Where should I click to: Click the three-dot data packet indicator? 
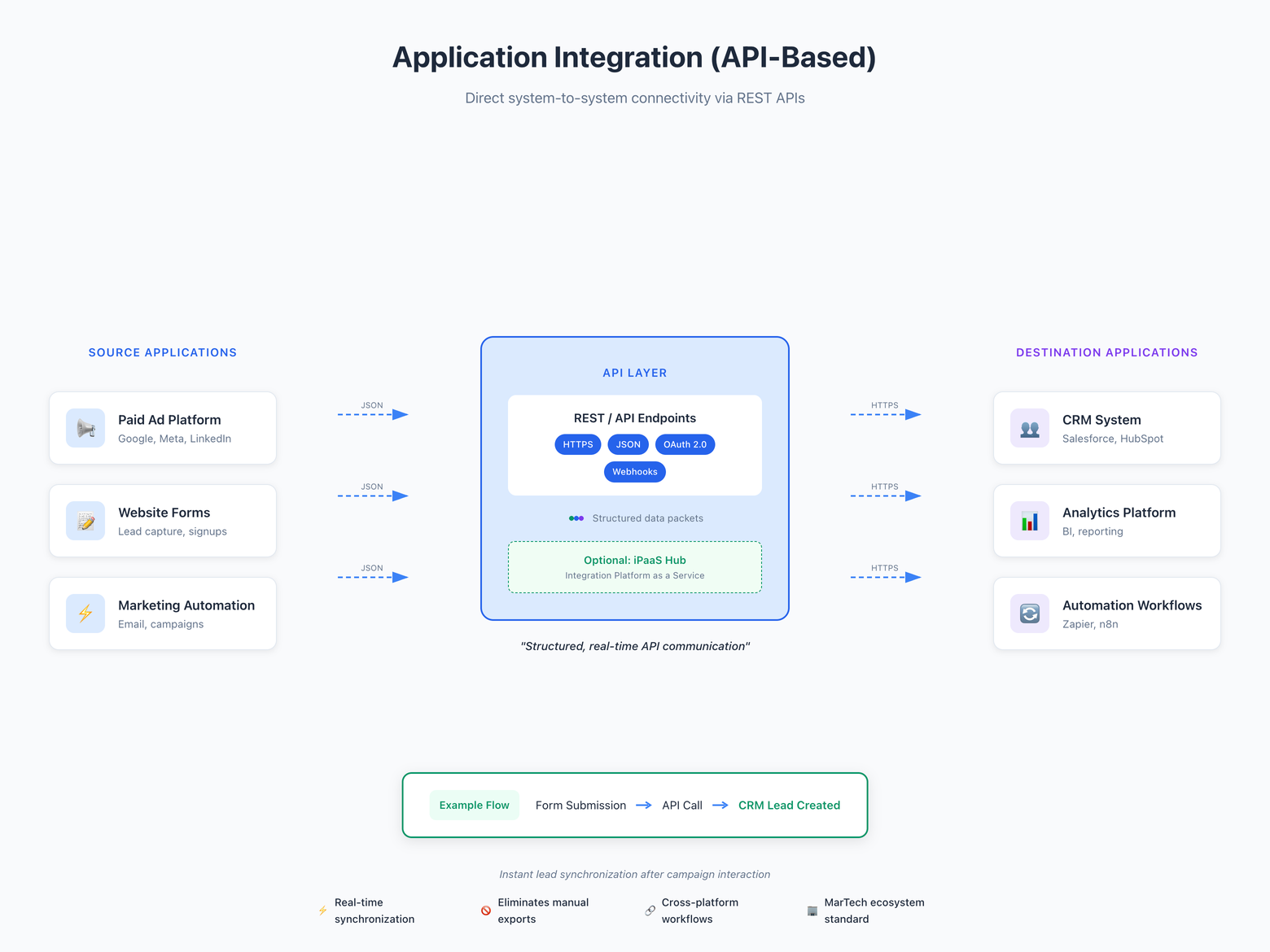click(x=576, y=517)
